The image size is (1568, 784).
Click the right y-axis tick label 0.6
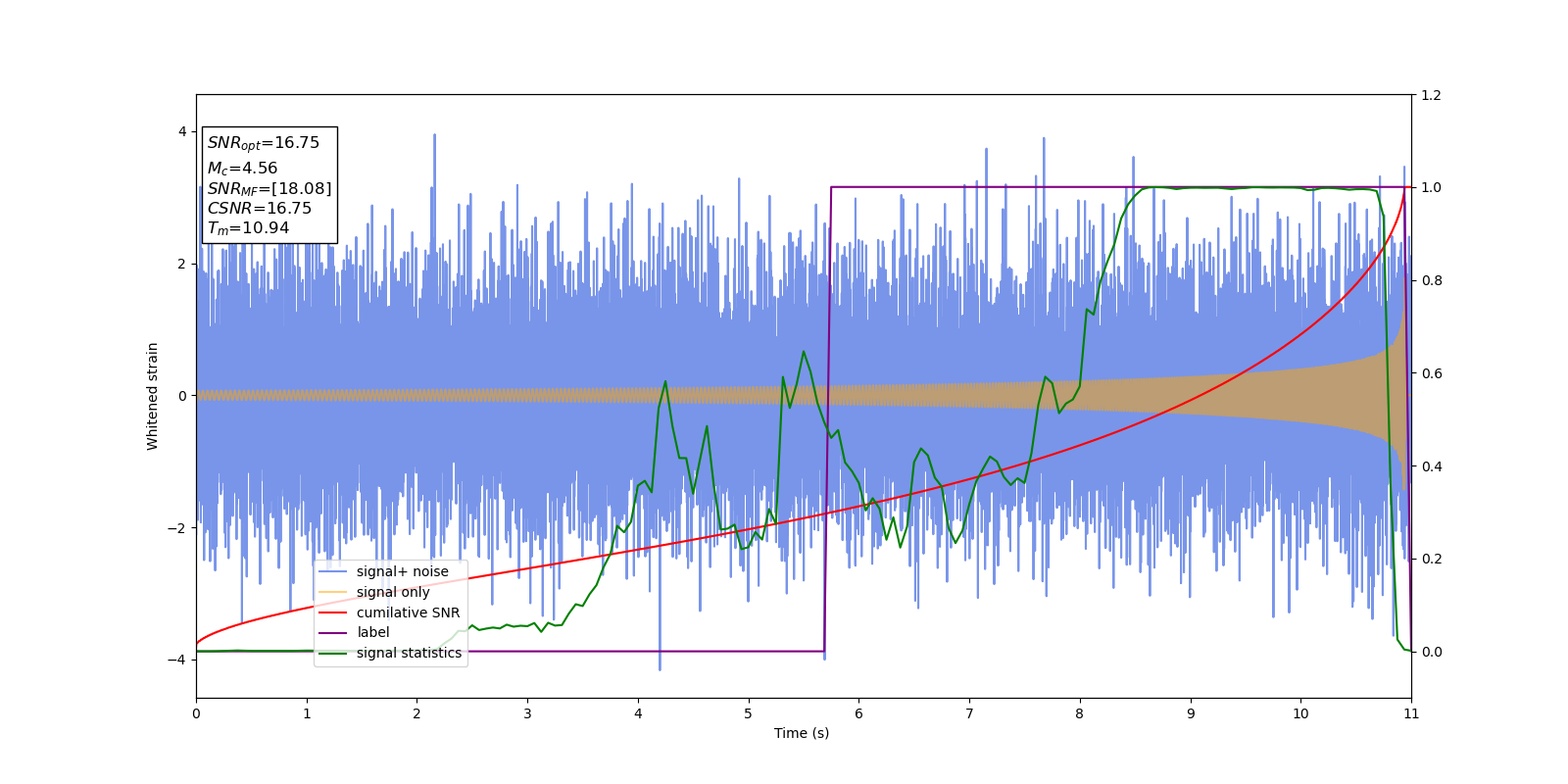[1431, 373]
